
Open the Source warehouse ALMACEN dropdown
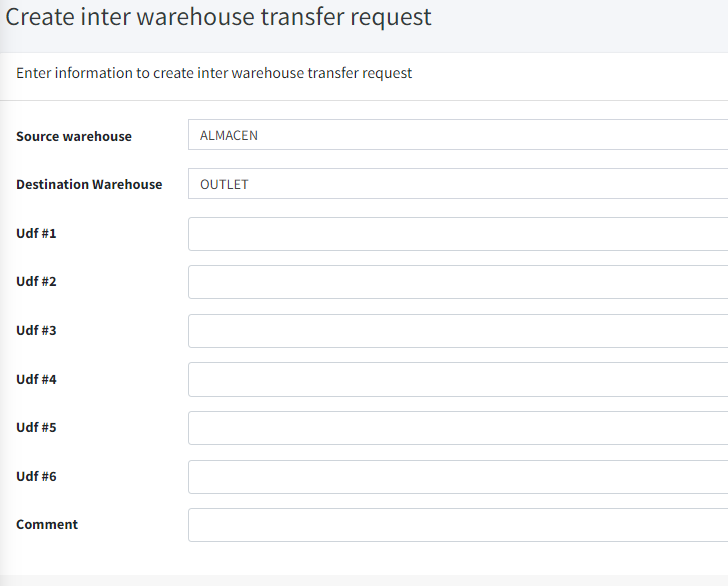click(457, 135)
